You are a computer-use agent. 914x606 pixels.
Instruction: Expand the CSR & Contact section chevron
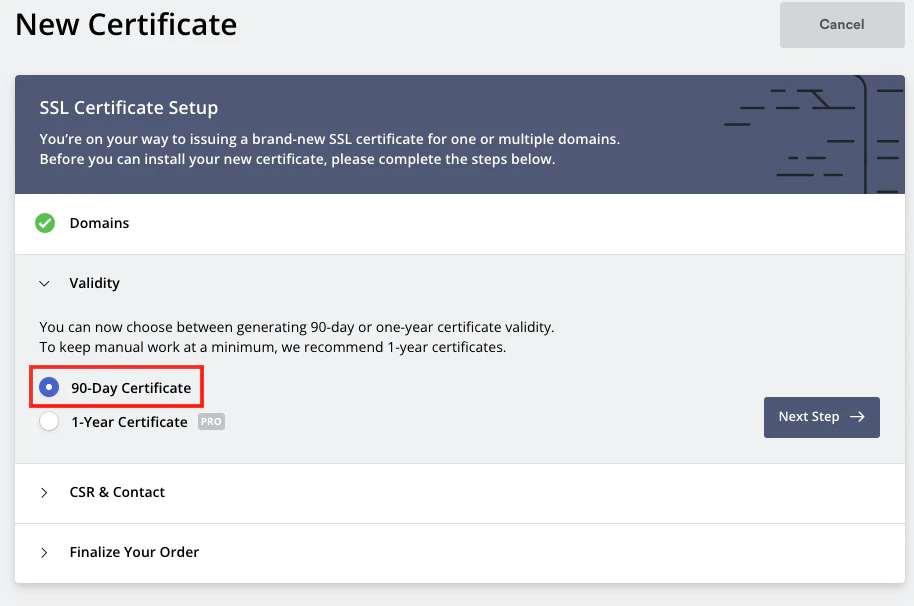pyautogui.click(x=44, y=492)
